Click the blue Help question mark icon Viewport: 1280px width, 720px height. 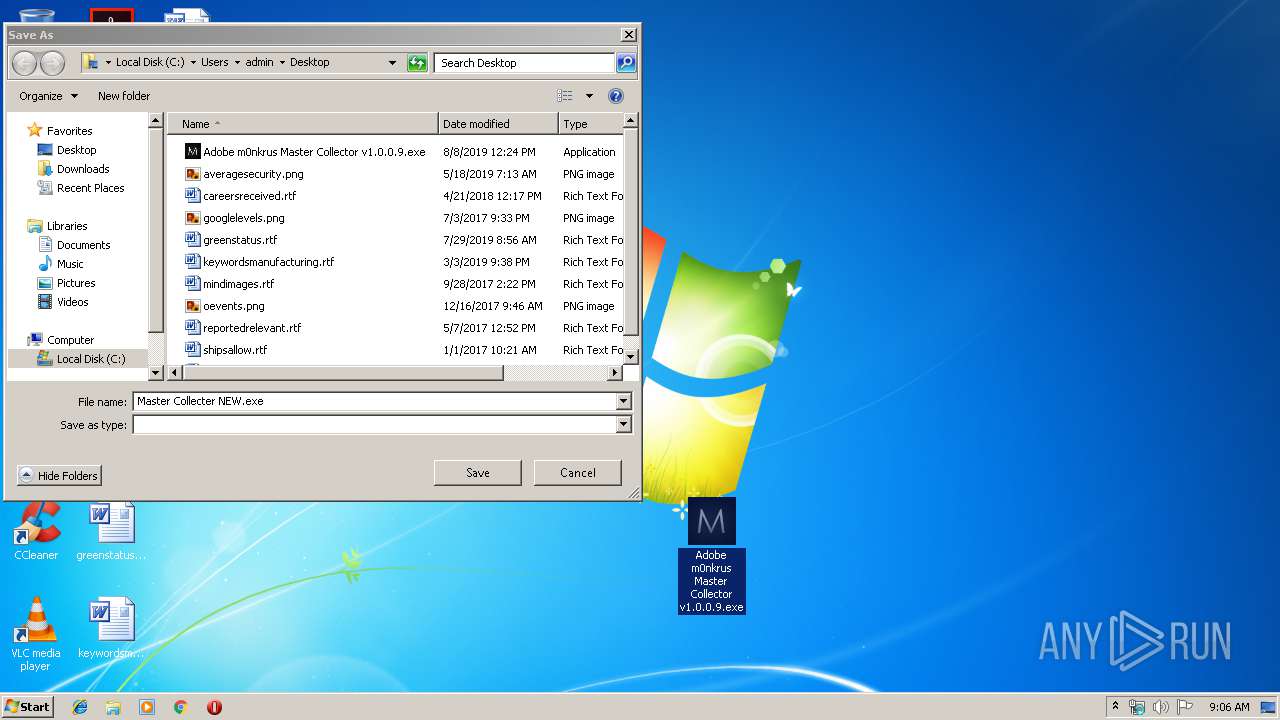(x=616, y=96)
